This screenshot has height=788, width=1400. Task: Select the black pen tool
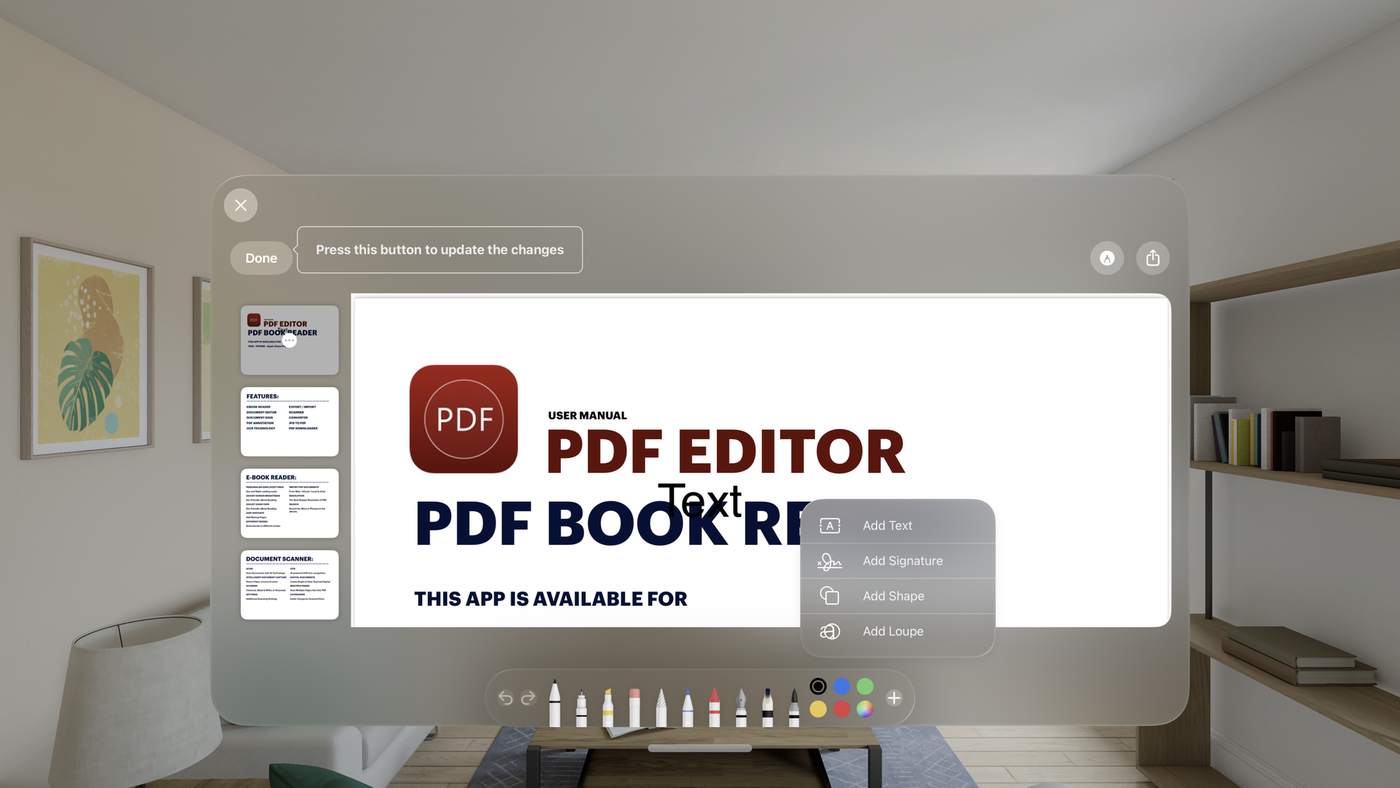tap(555, 704)
